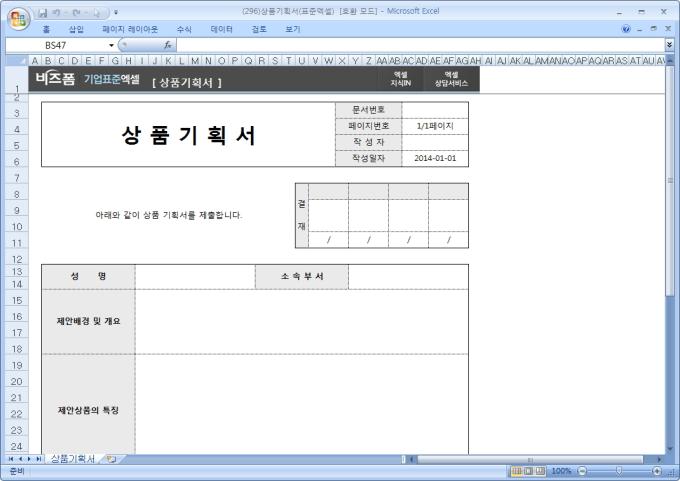Image resolution: width=680 pixels, height=481 pixels.
Task: Click the 2014-01-01 date cell
Action: [x=435, y=158]
